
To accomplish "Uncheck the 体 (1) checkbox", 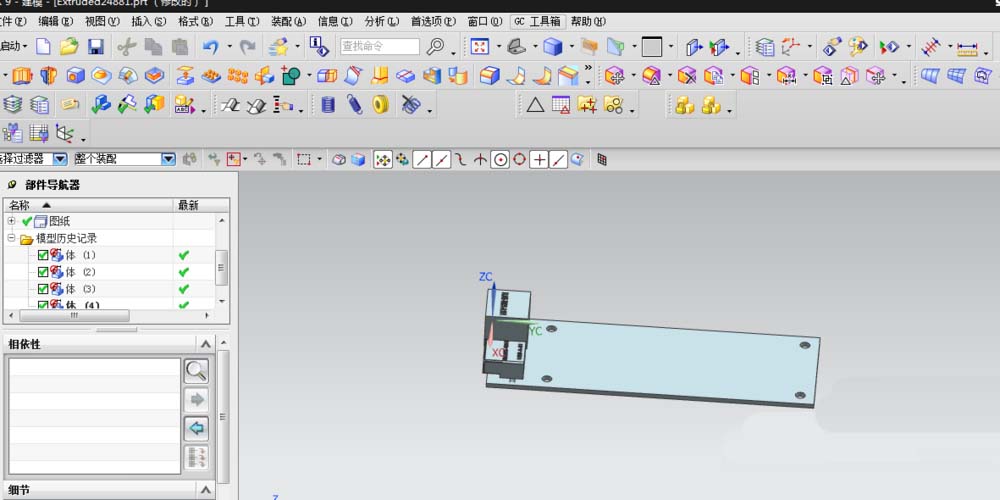I will (x=43, y=255).
